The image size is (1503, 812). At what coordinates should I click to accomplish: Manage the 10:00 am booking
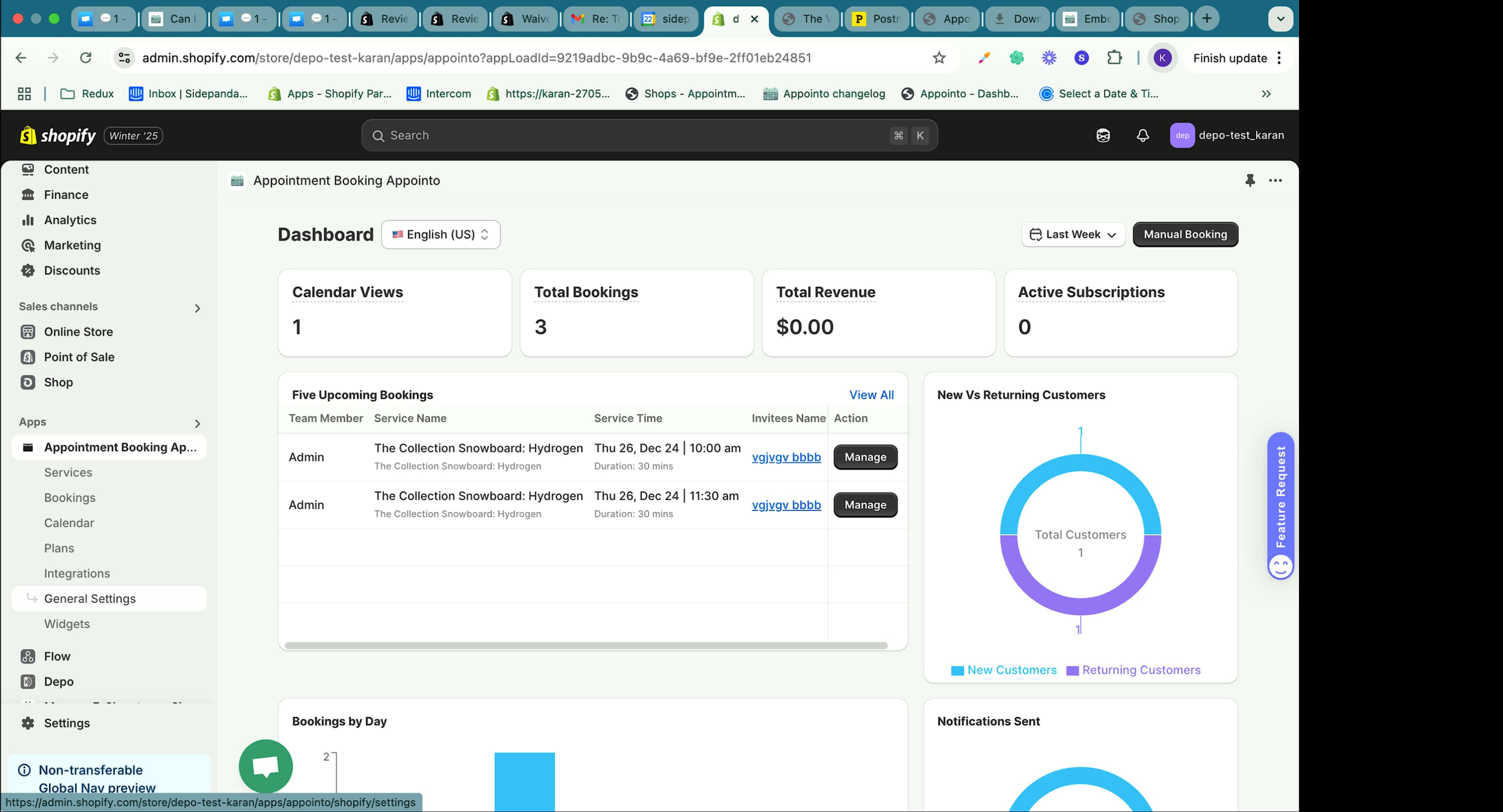pyautogui.click(x=865, y=457)
